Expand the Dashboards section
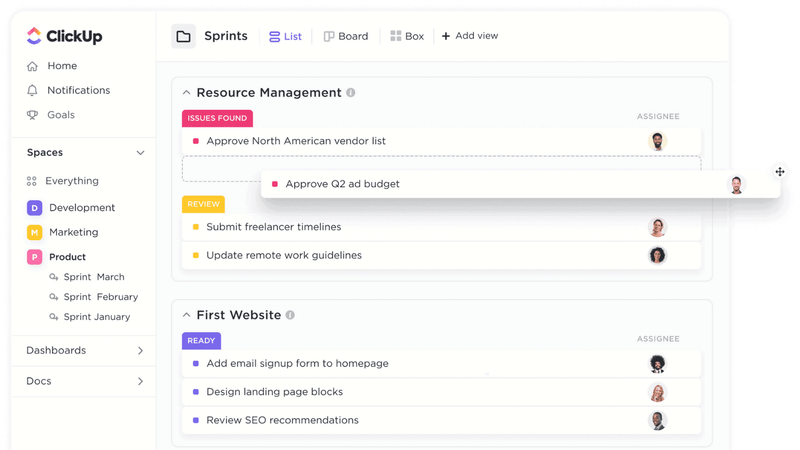The width and height of the screenshot is (800, 450). click(140, 351)
